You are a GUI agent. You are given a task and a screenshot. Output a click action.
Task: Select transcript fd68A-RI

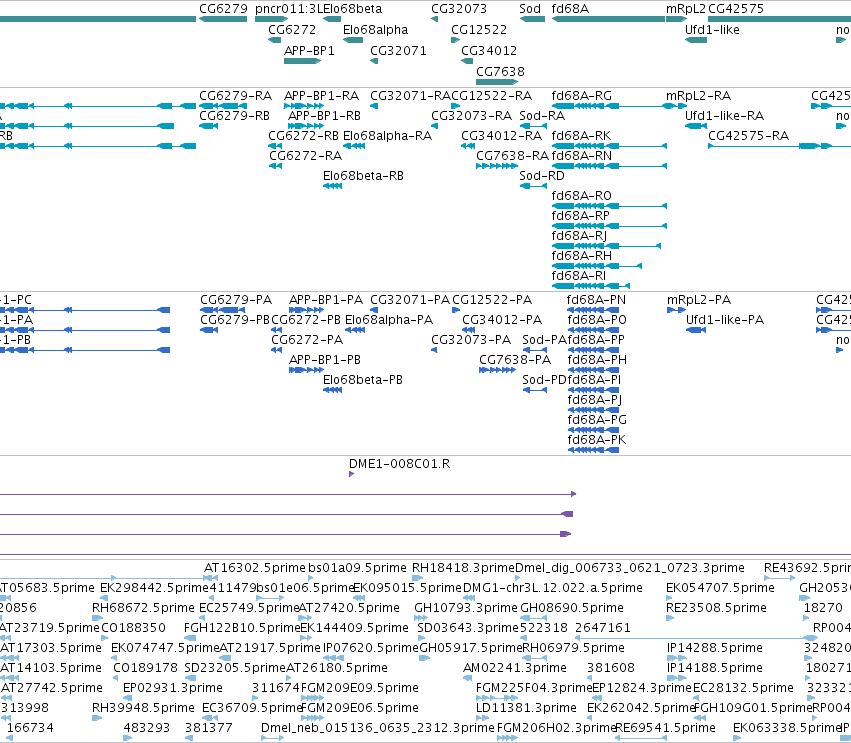(x=579, y=276)
